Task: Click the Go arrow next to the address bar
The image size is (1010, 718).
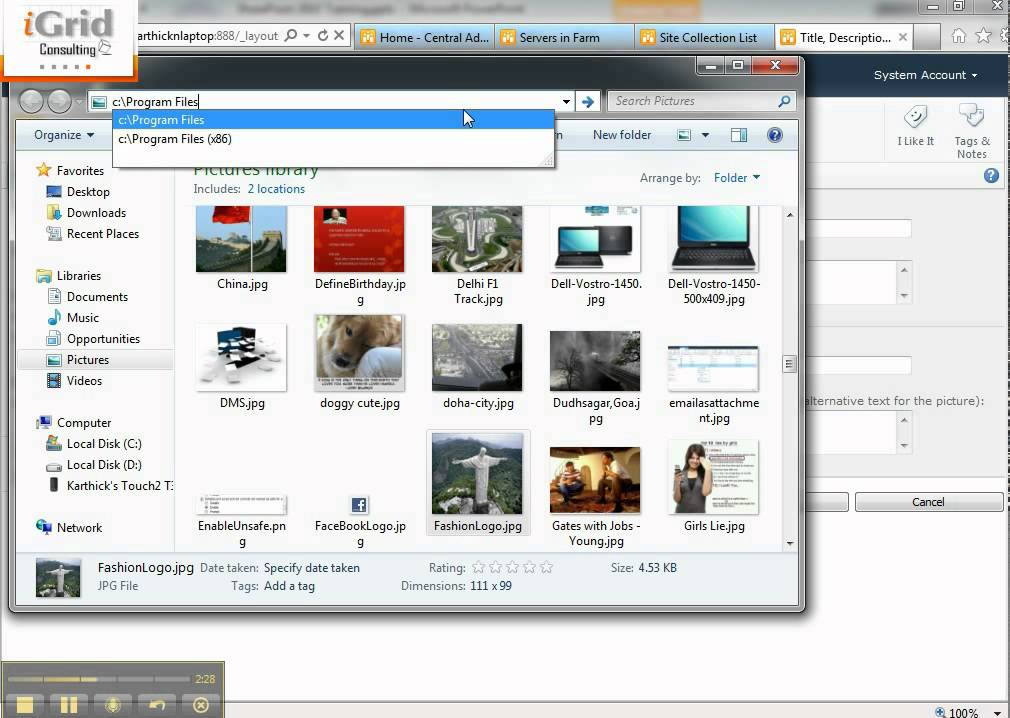Action: 587,102
